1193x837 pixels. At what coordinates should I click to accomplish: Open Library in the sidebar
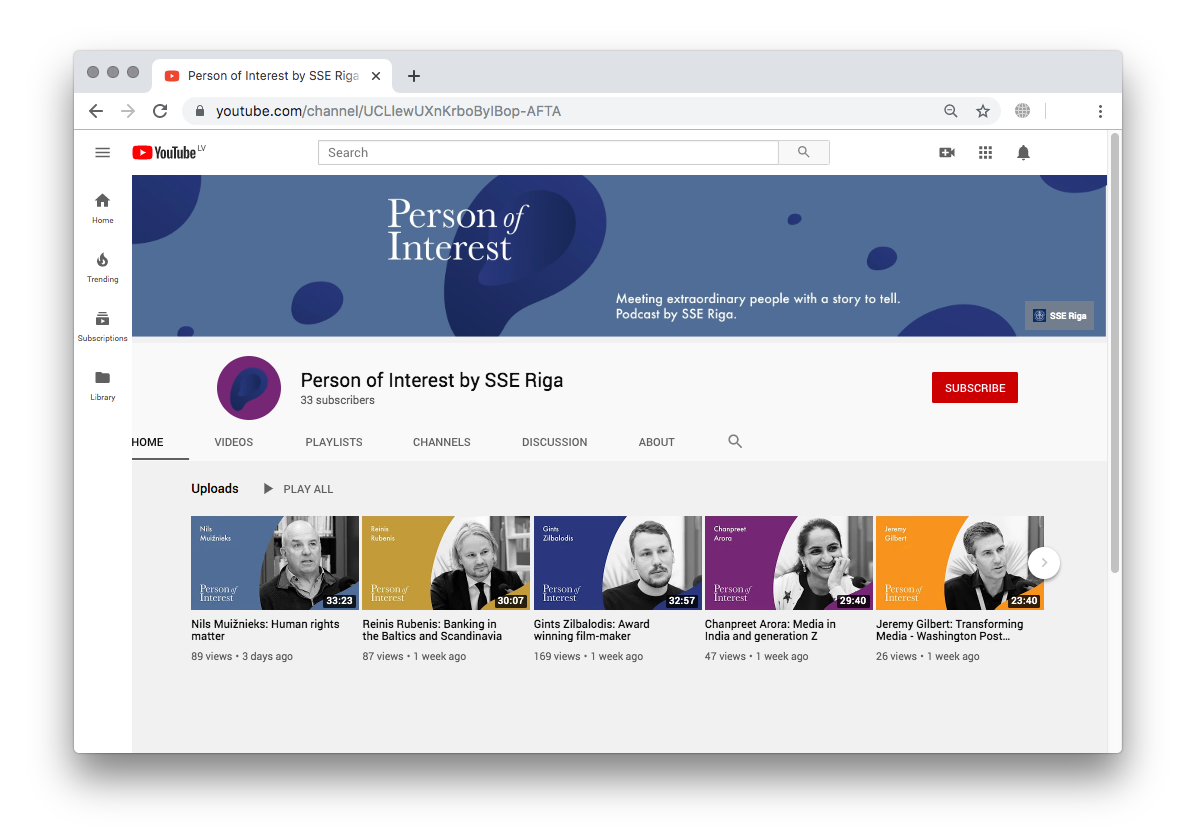pyautogui.click(x=103, y=386)
